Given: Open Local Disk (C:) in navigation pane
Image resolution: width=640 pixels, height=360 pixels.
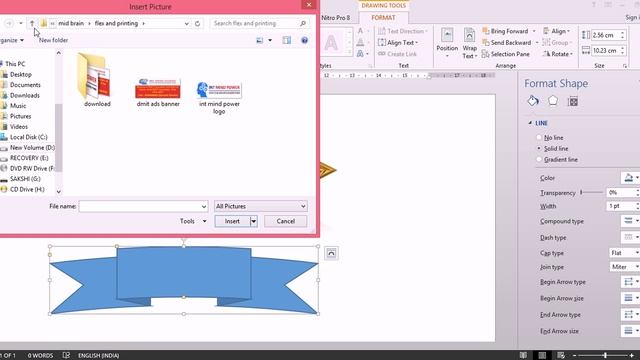Looking at the screenshot, I should (28, 137).
